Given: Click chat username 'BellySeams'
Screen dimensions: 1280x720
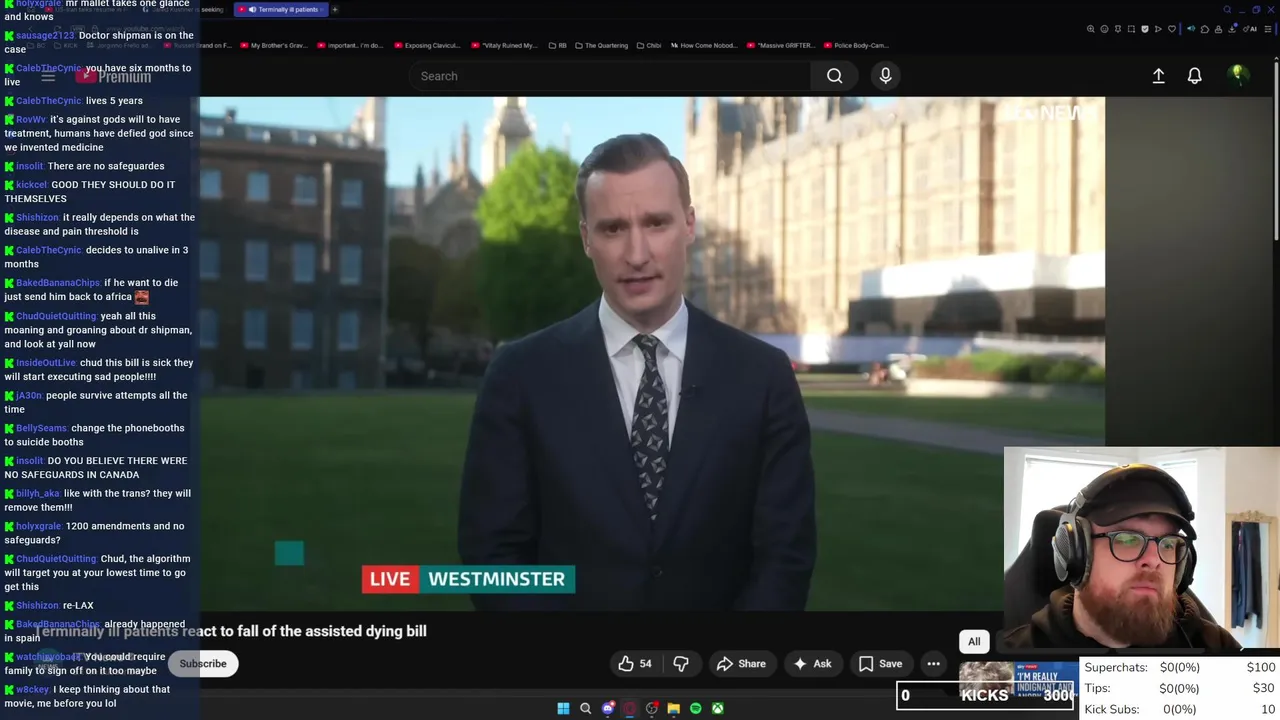Looking at the screenshot, I should (41, 428).
